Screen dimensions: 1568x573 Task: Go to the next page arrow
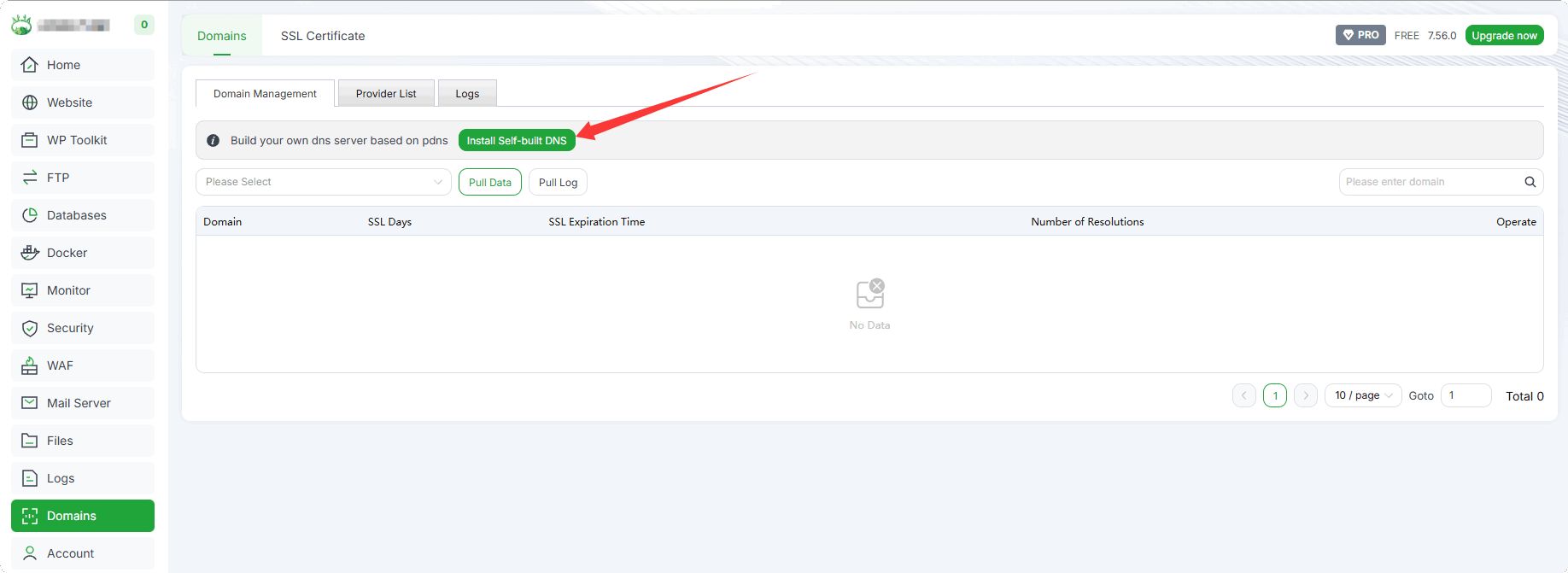point(1306,395)
